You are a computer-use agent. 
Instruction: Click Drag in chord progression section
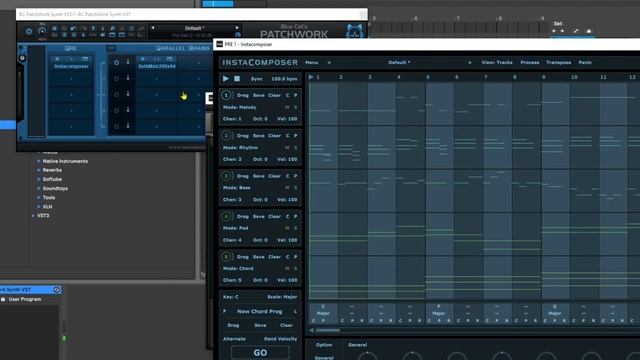(x=233, y=325)
